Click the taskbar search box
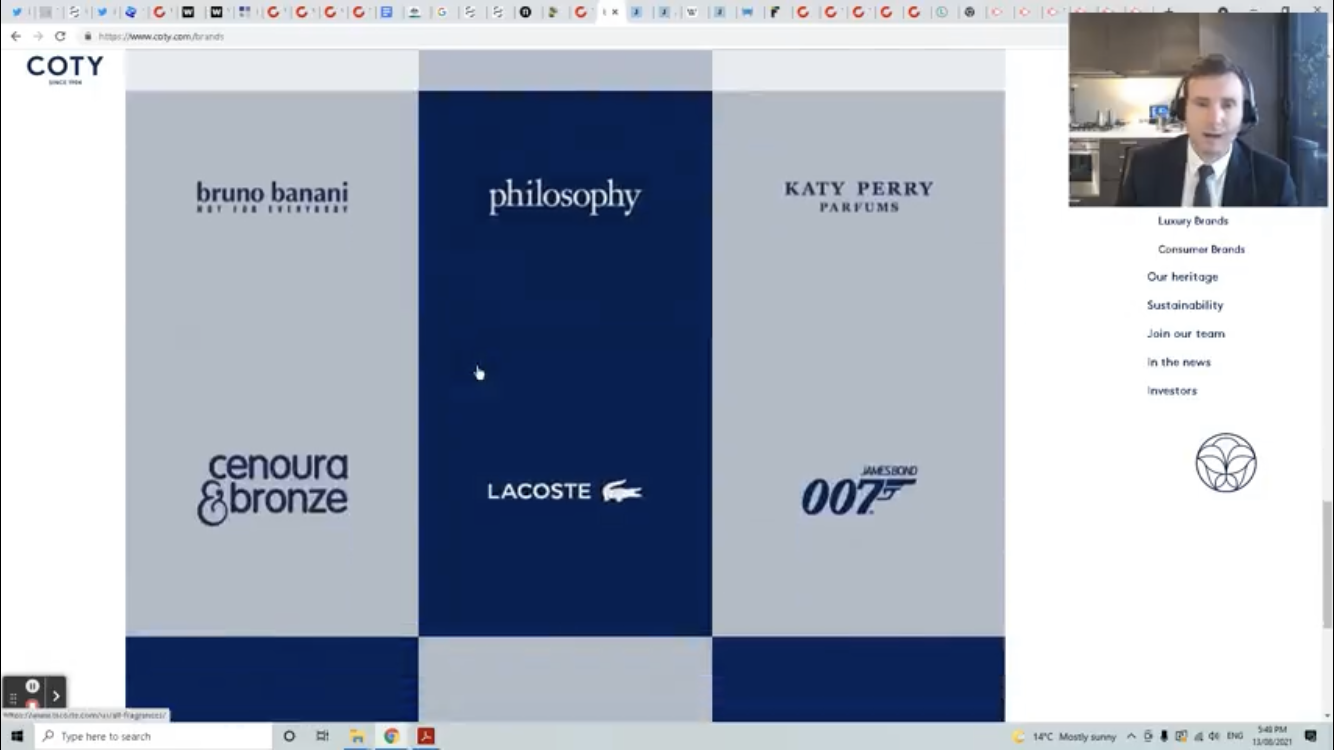The width and height of the screenshot is (1334, 750). [153, 736]
